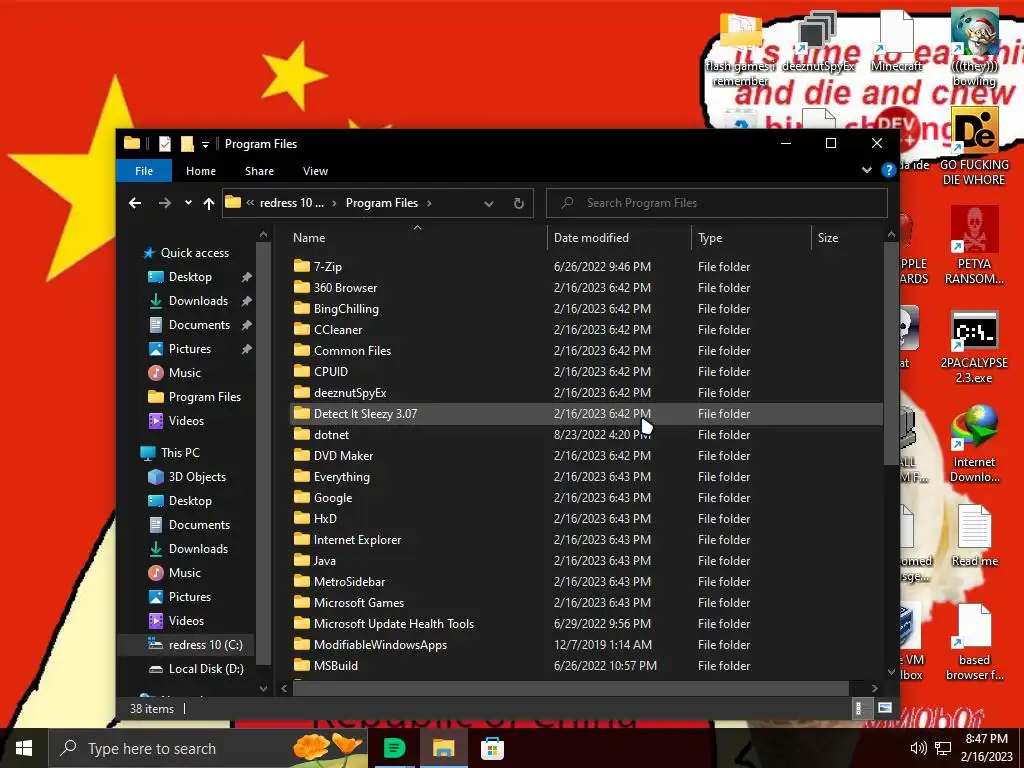1024x768 pixels.
Task: Open the 360 Browser folder
Action: click(x=345, y=288)
